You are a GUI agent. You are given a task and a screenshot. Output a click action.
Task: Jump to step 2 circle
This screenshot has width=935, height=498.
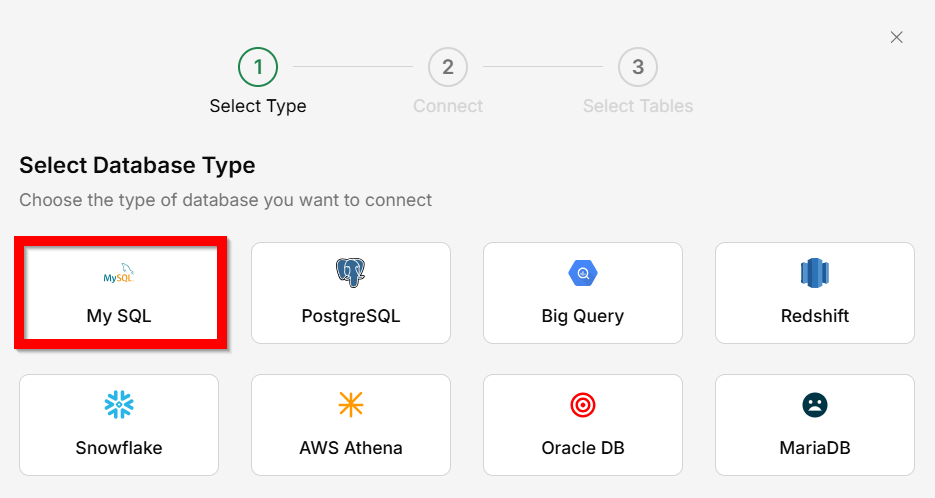pyautogui.click(x=448, y=67)
